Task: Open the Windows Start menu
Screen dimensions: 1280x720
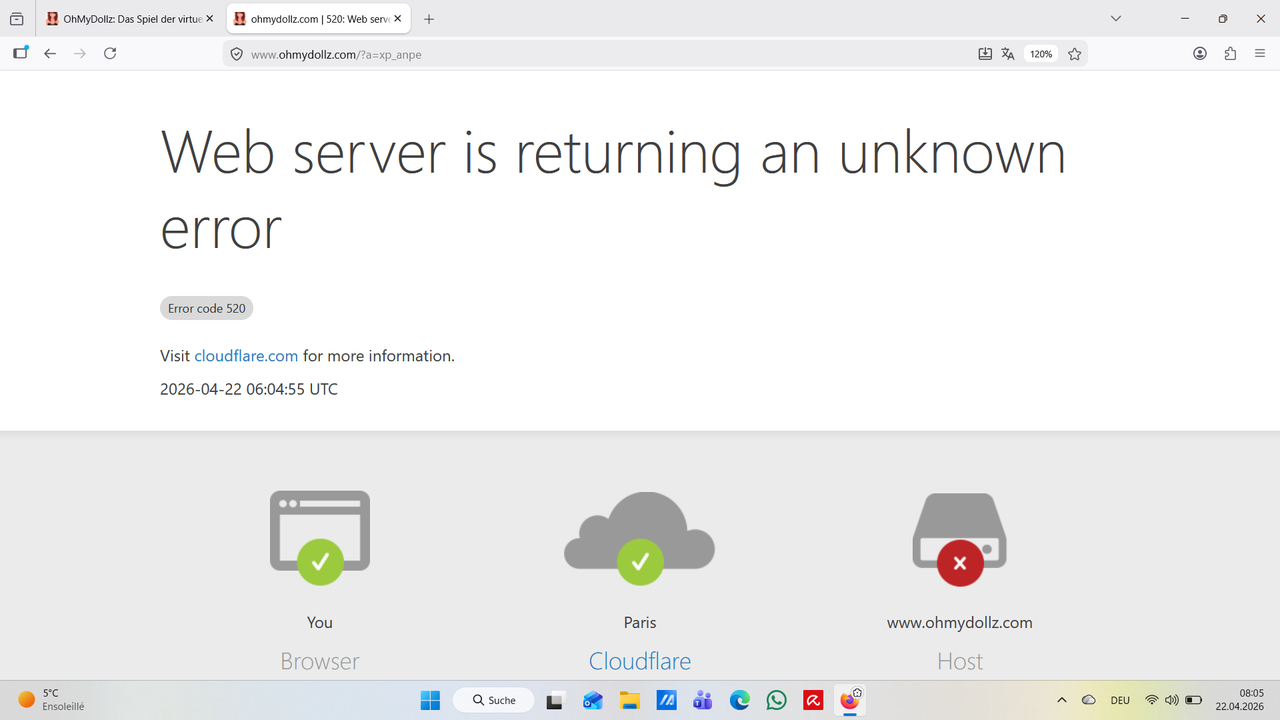Action: click(430, 700)
